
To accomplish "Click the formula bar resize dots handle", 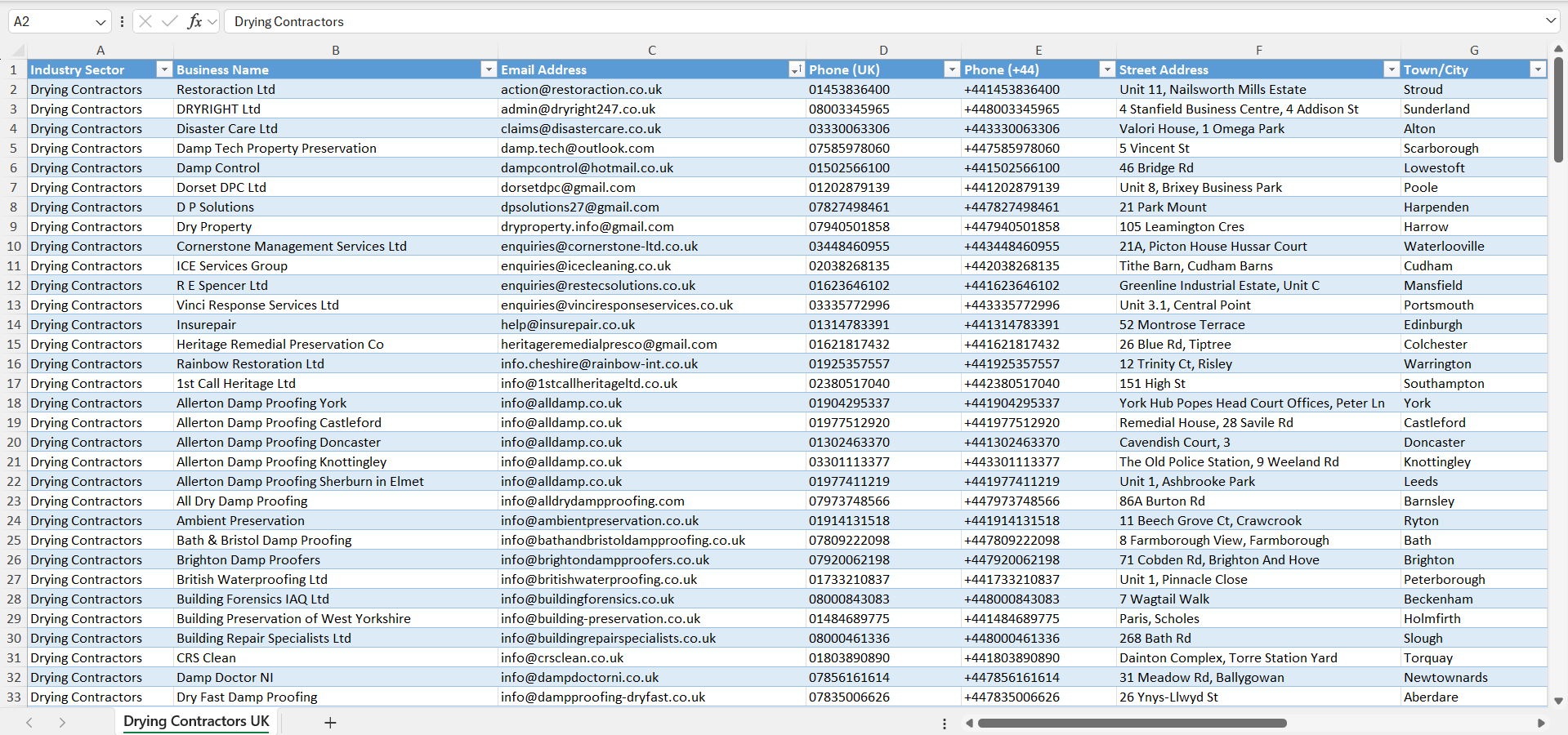I will [x=122, y=22].
